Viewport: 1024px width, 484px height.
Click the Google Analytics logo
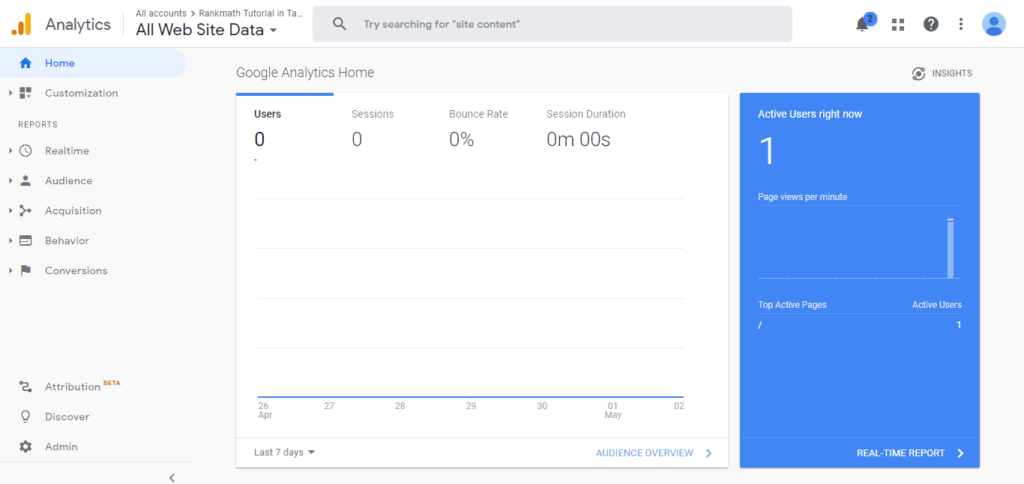coord(21,25)
